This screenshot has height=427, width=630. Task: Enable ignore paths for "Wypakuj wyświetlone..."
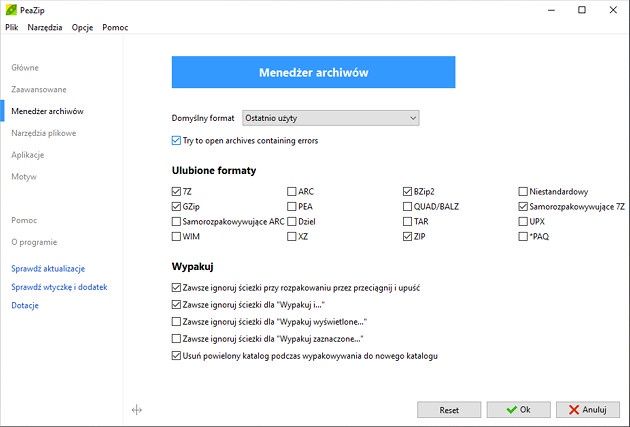click(176, 322)
